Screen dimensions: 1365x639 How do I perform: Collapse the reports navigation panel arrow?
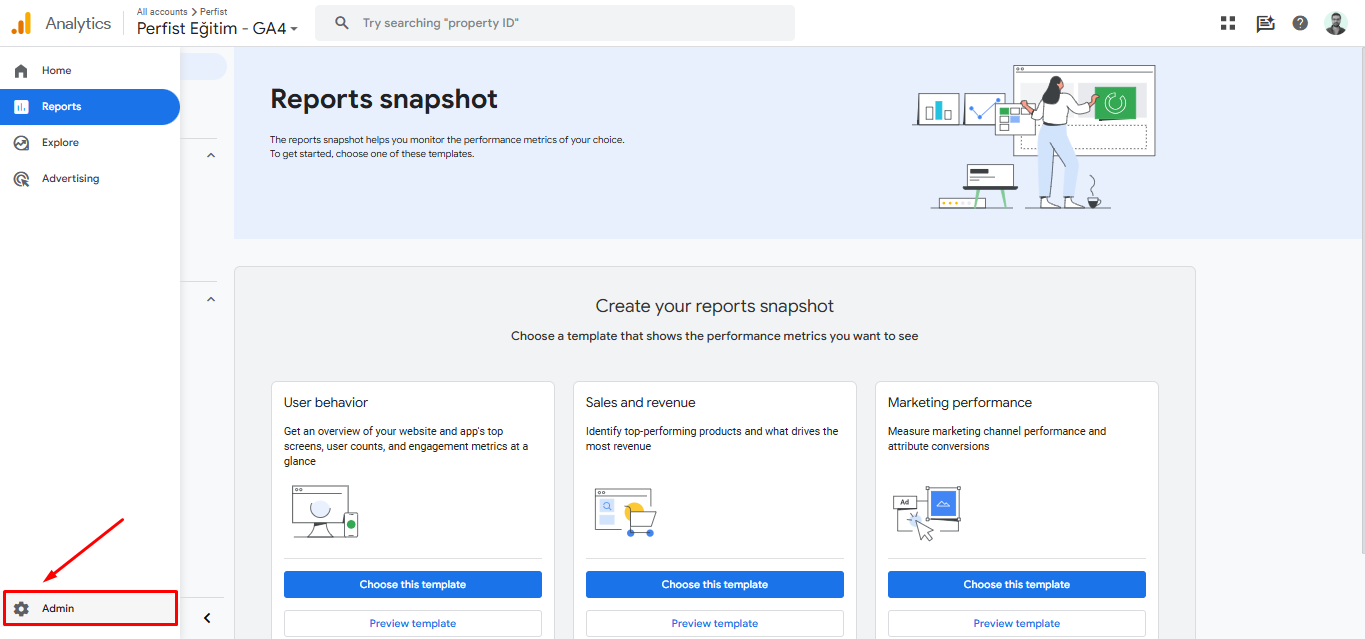(207, 618)
